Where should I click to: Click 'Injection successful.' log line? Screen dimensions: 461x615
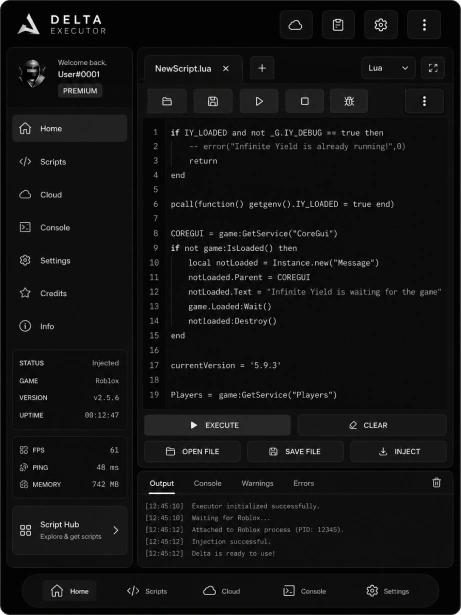pyautogui.click(x=231, y=542)
